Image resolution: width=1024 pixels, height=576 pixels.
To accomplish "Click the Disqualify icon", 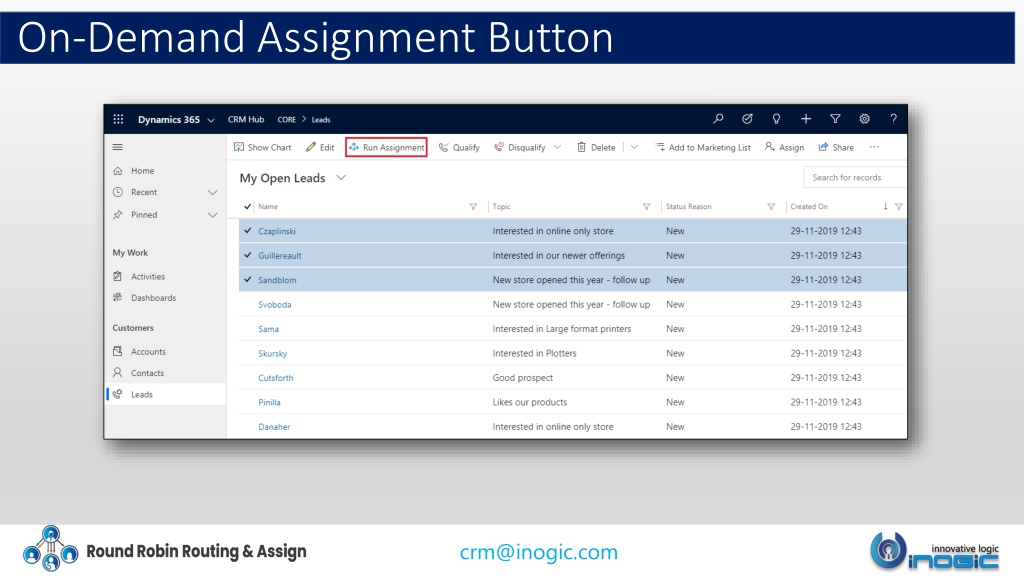I will (x=499, y=147).
